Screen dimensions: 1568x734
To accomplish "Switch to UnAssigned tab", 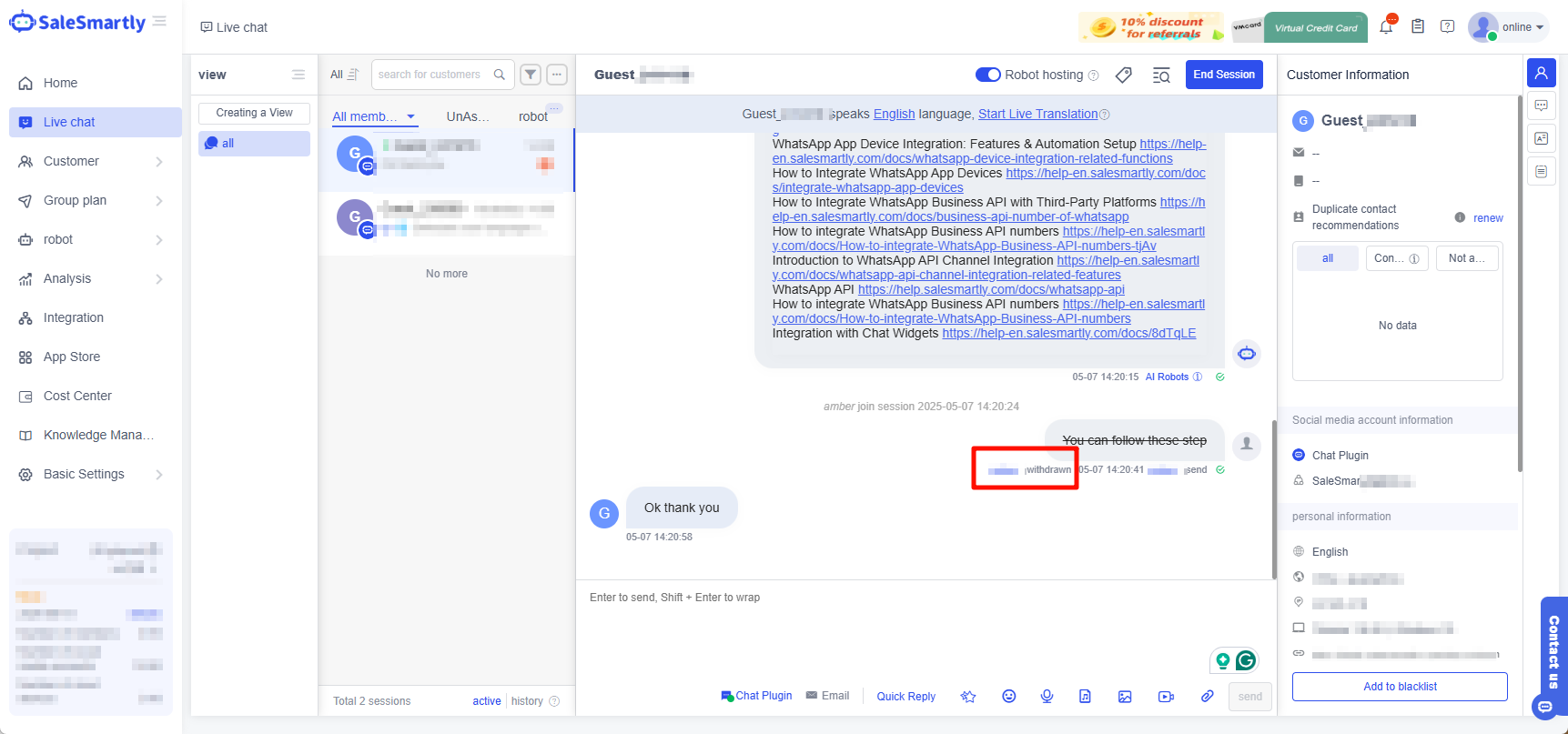I will pyautogui.click(x=468, y=116).
